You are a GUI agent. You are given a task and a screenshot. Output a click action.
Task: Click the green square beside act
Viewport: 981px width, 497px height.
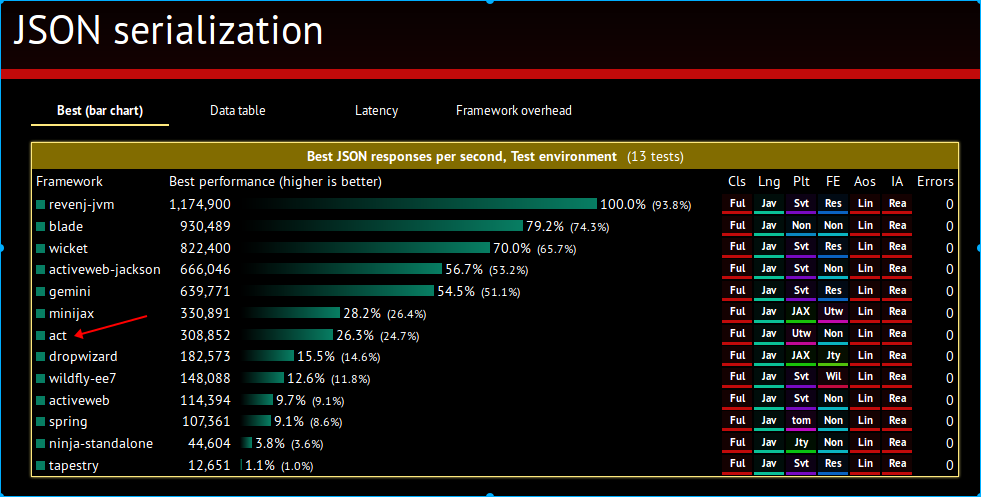click(41, 335)
